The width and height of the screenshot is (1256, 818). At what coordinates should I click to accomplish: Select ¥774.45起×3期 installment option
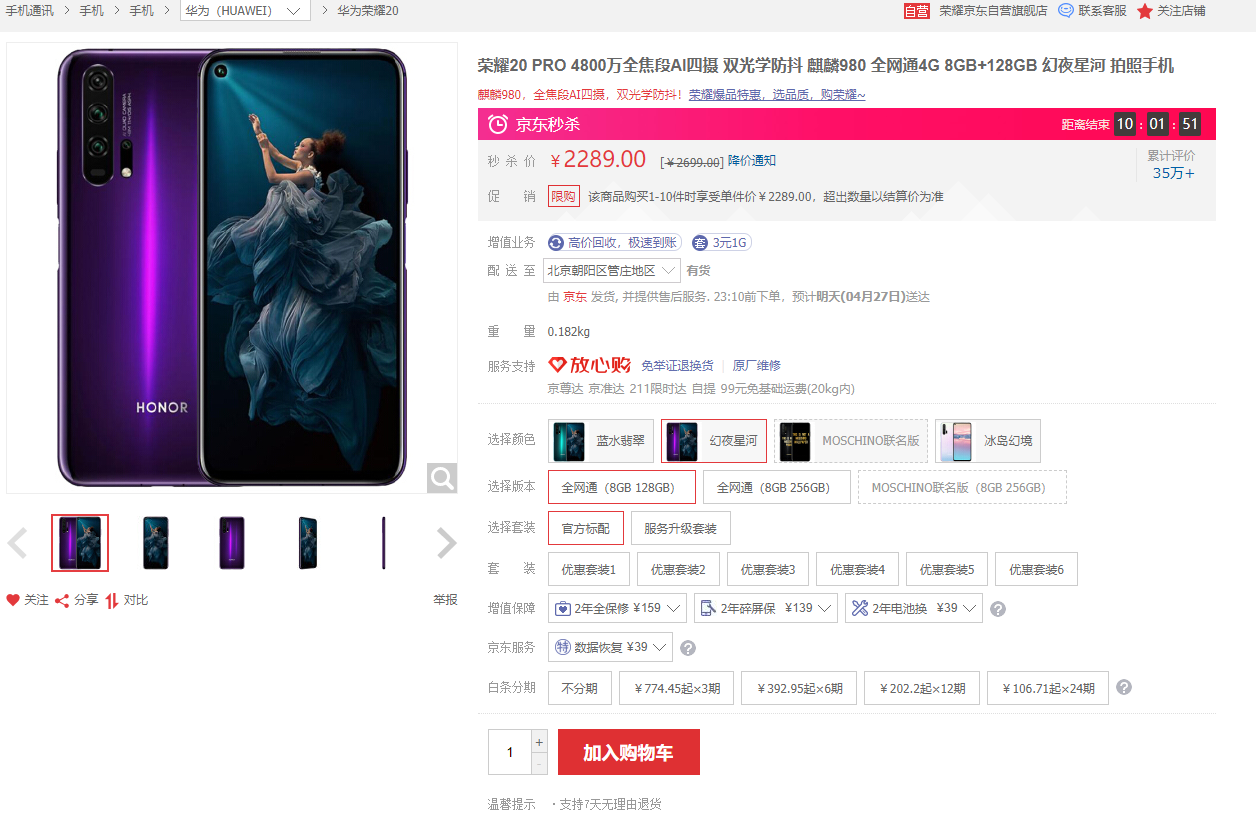point(676,688)
